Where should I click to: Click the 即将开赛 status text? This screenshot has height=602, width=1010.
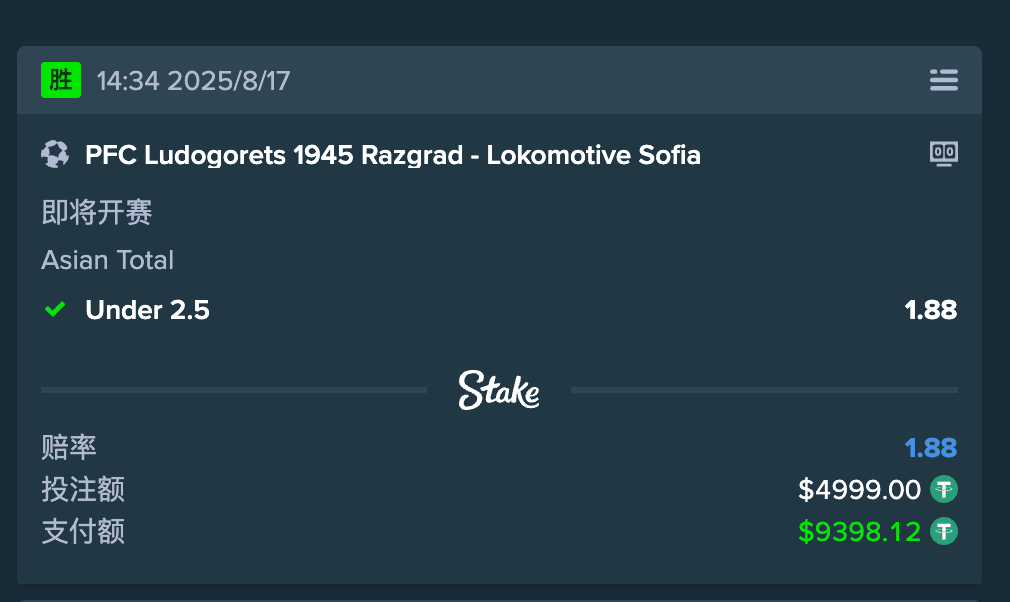click(x=97, y=212)
